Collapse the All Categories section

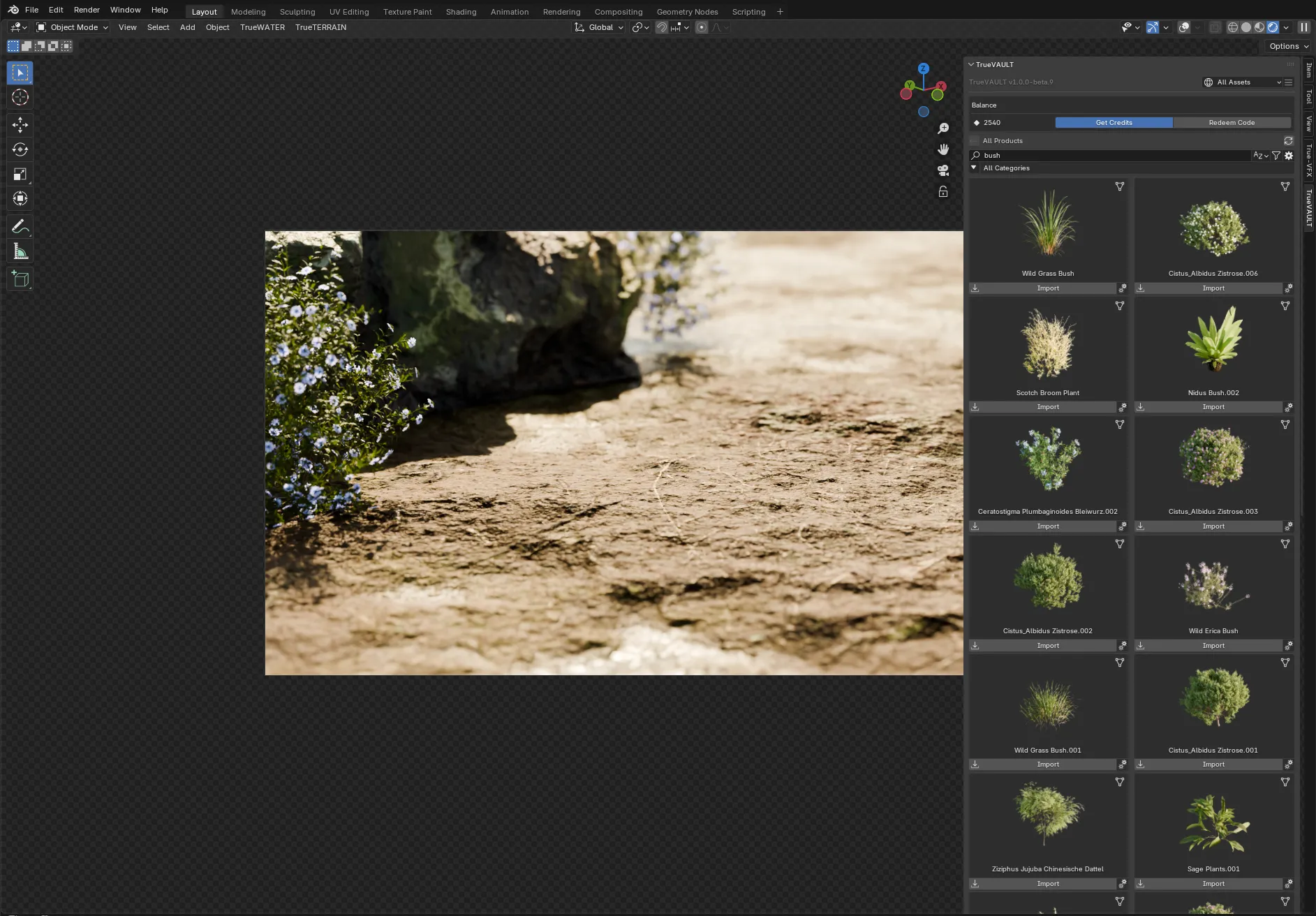pos(974,168)
